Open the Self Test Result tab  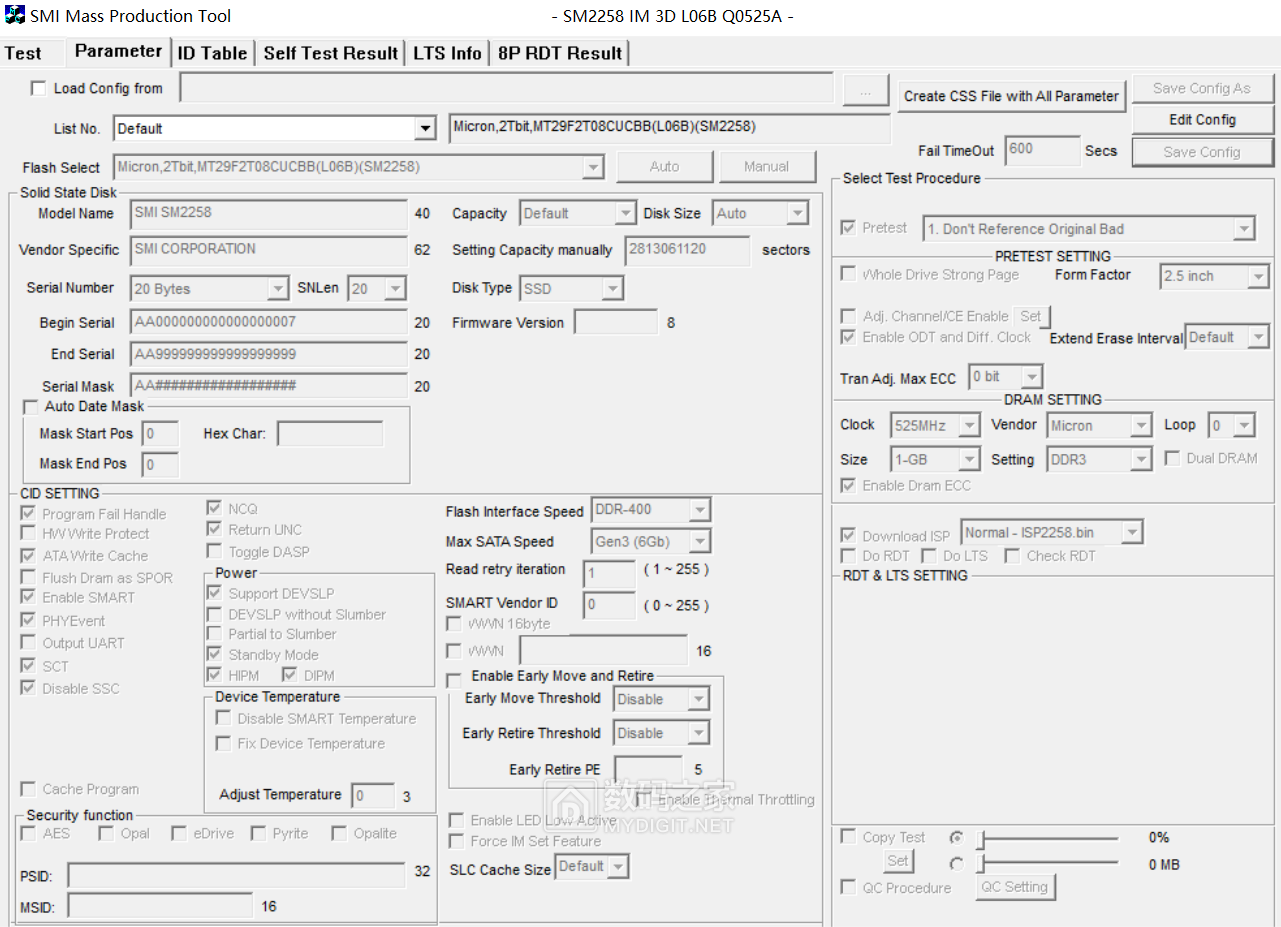(x=331, y=53)
